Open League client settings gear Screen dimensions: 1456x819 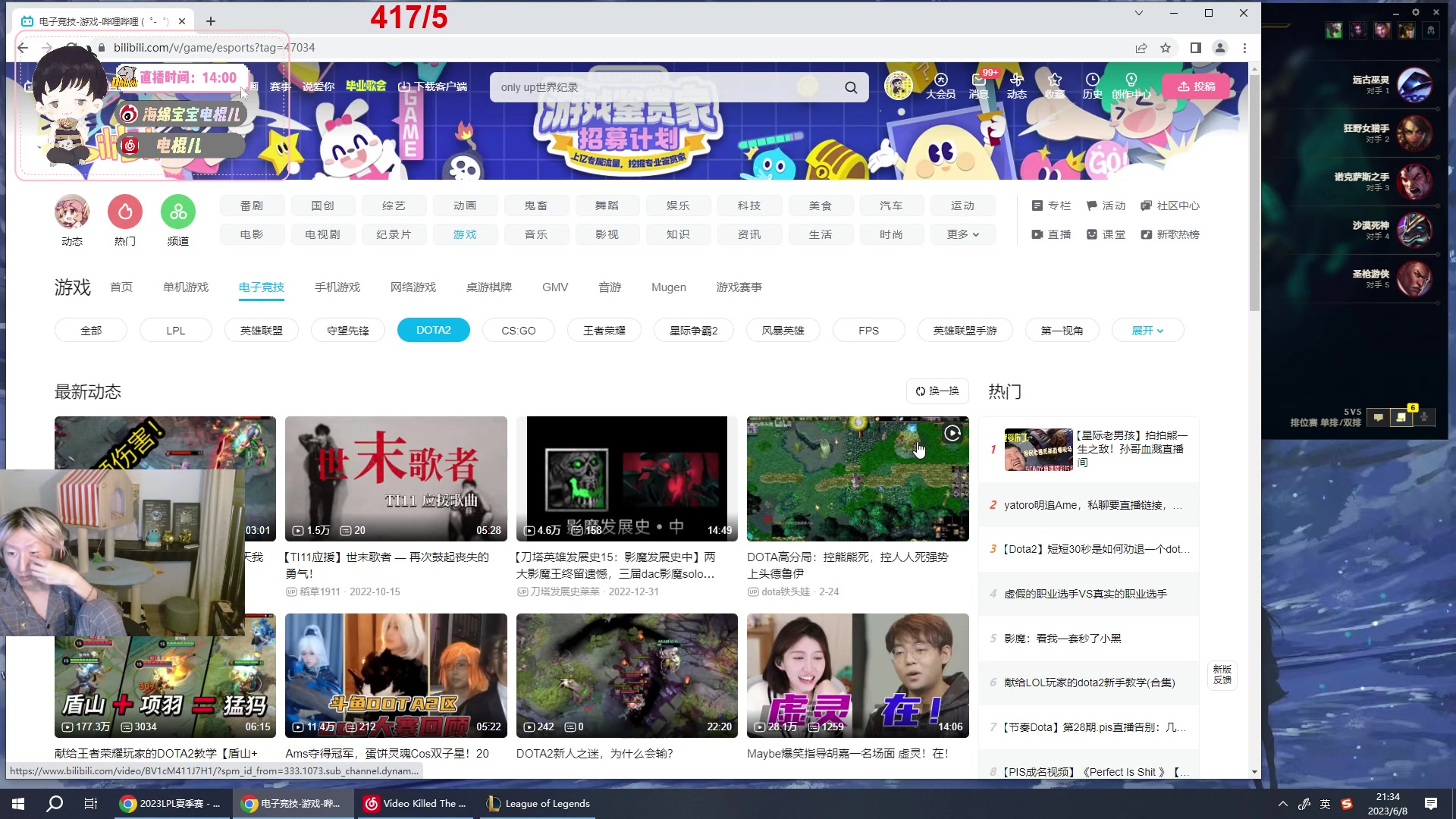[1415, 12]
